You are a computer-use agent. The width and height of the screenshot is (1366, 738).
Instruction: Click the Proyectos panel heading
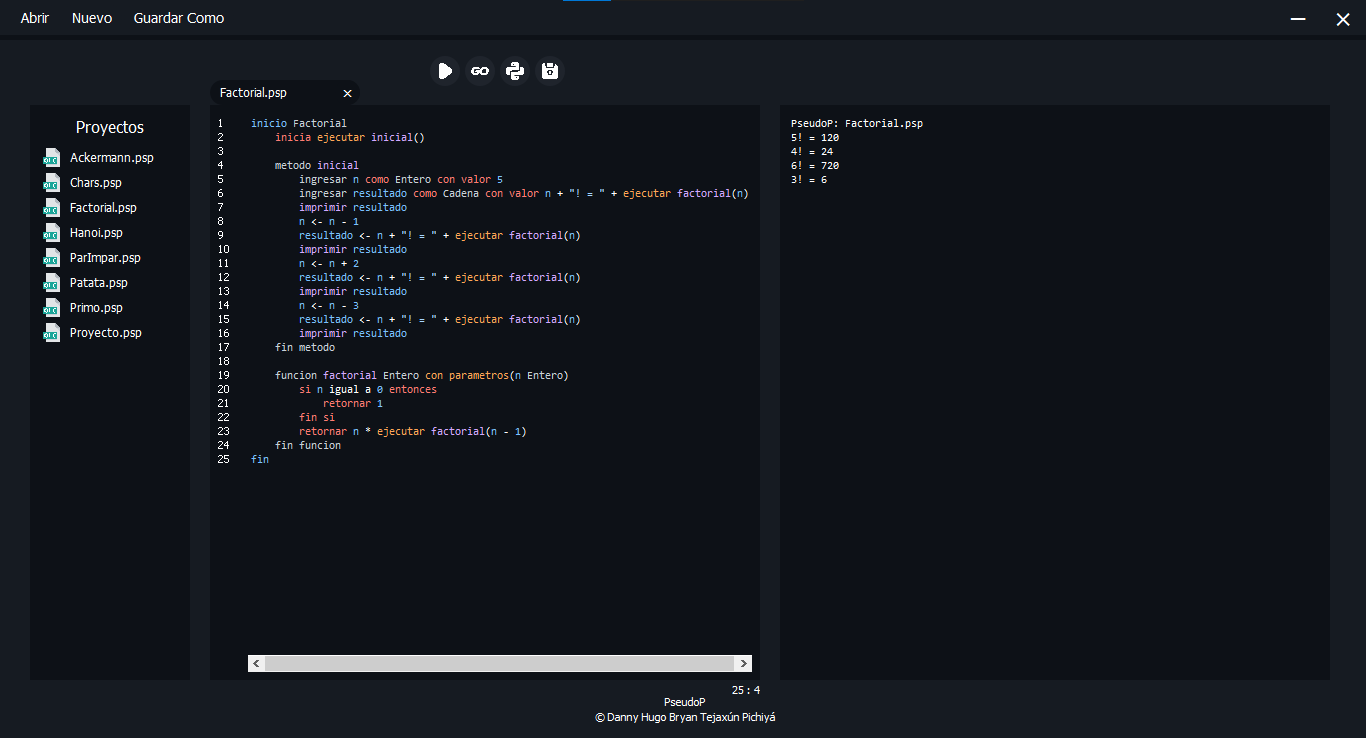[x=110, y=127]
